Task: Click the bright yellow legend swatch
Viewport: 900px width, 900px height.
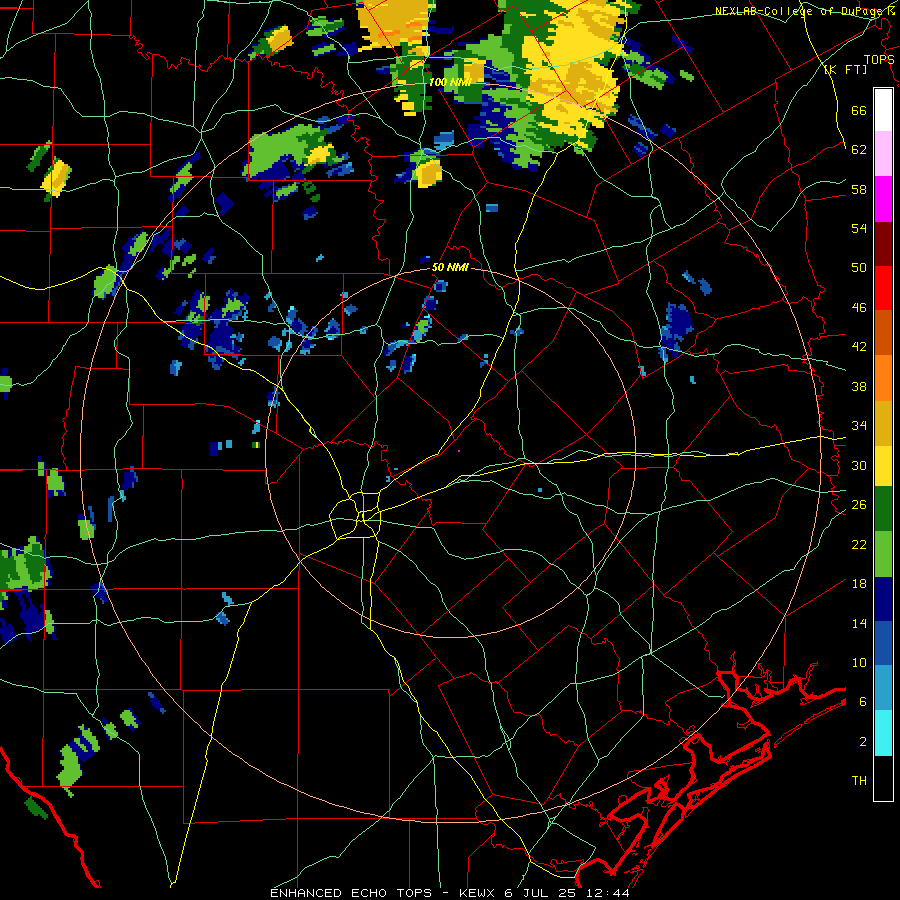Action: [x=883, y=466]
